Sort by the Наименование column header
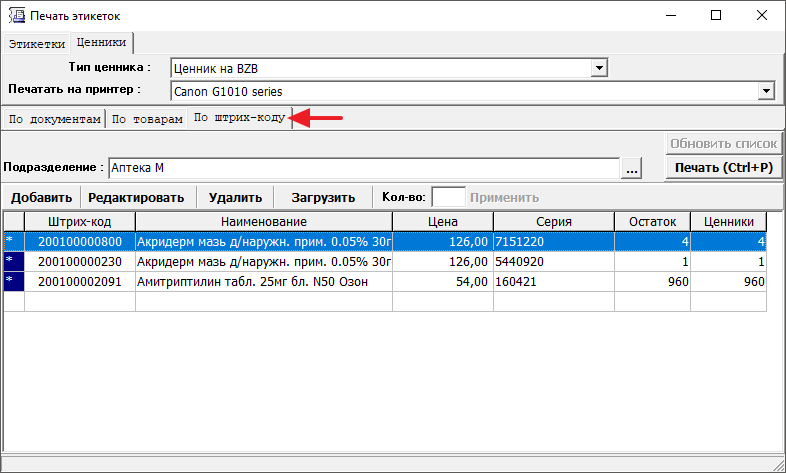This screenshot has height=473, width=786. click(x=264, y=222)
